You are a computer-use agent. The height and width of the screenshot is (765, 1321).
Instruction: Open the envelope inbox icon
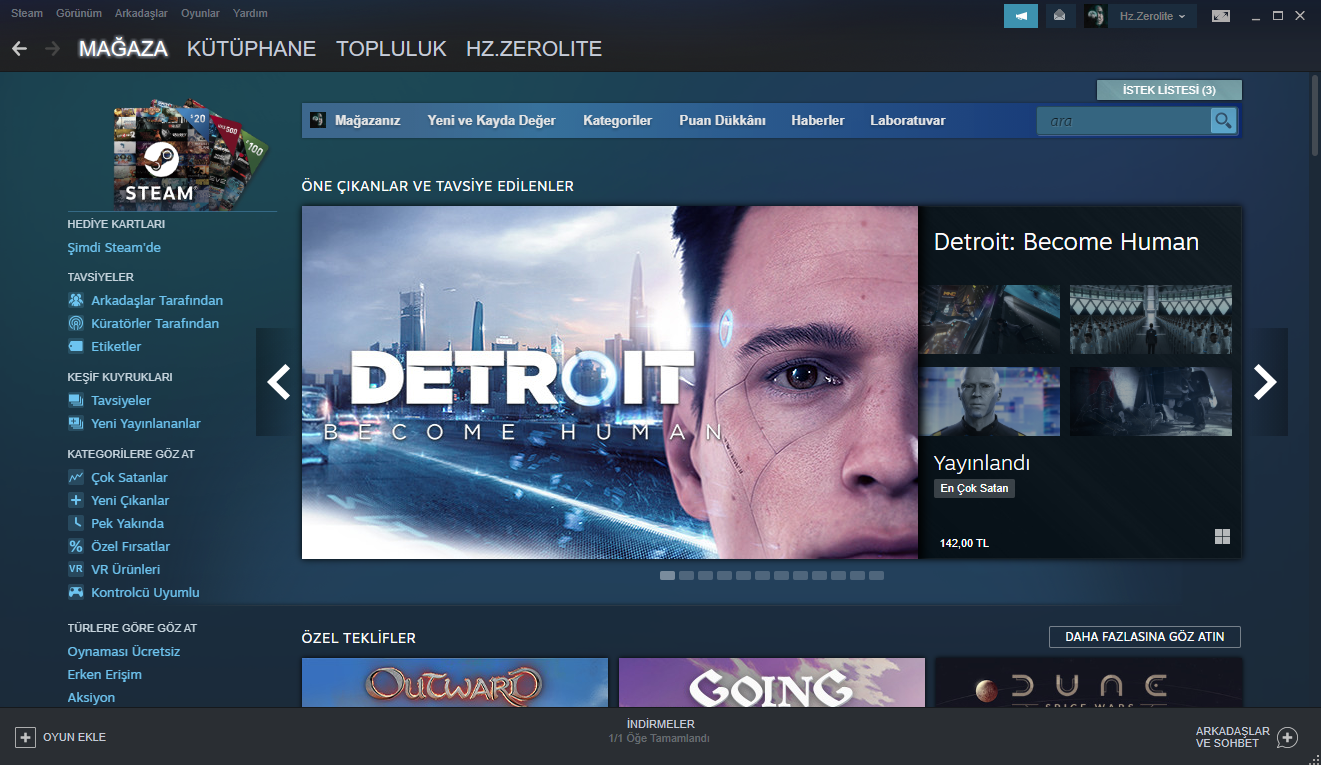click(1059, 16)
